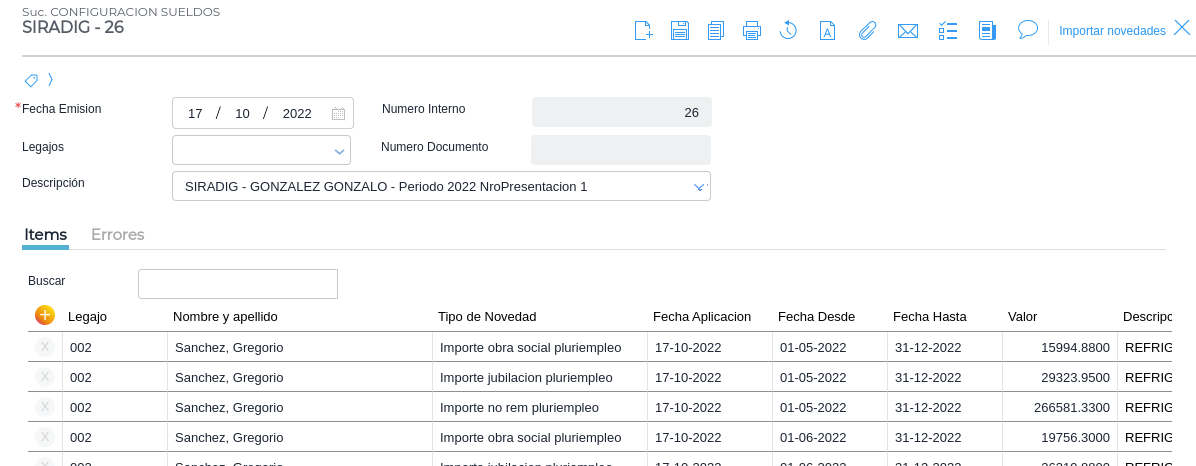Add a new item with the orange plus button
Screen dimensions: 1196x466
click(45, 316)
